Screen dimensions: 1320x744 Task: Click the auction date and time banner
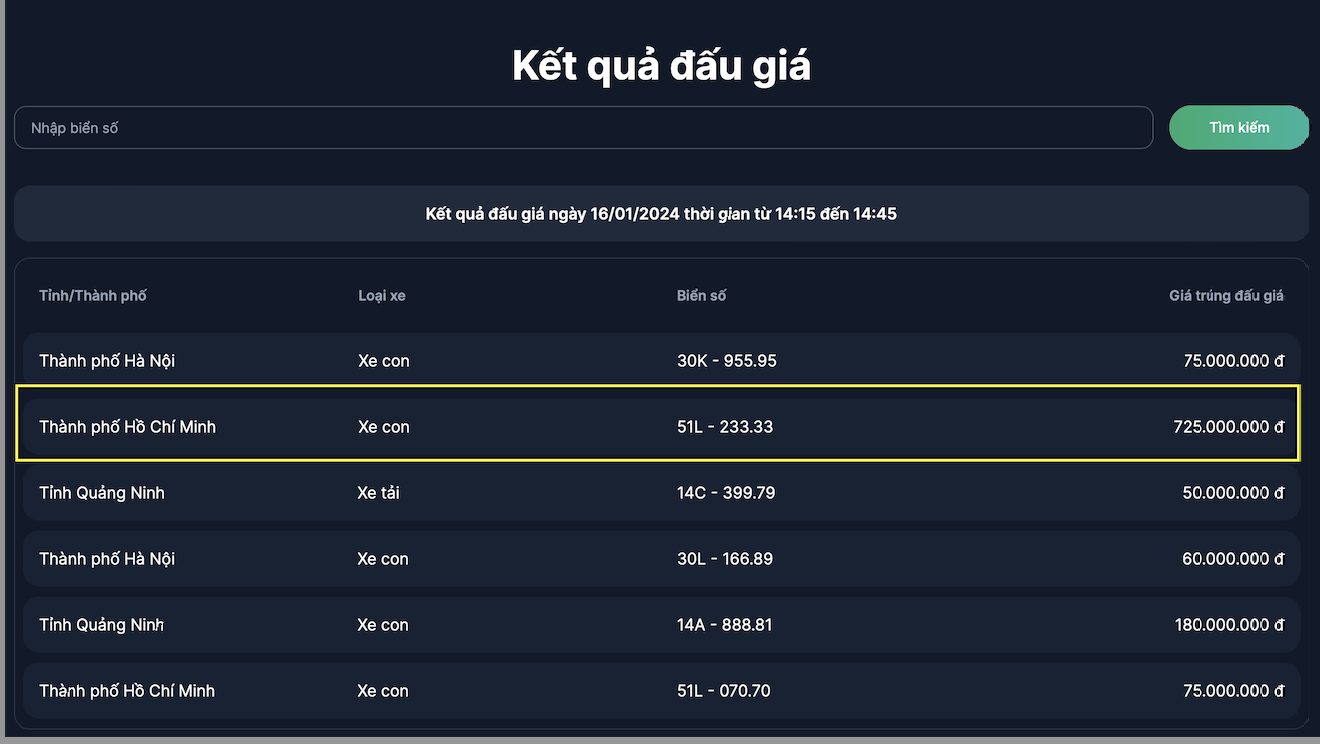click(661, 214)
